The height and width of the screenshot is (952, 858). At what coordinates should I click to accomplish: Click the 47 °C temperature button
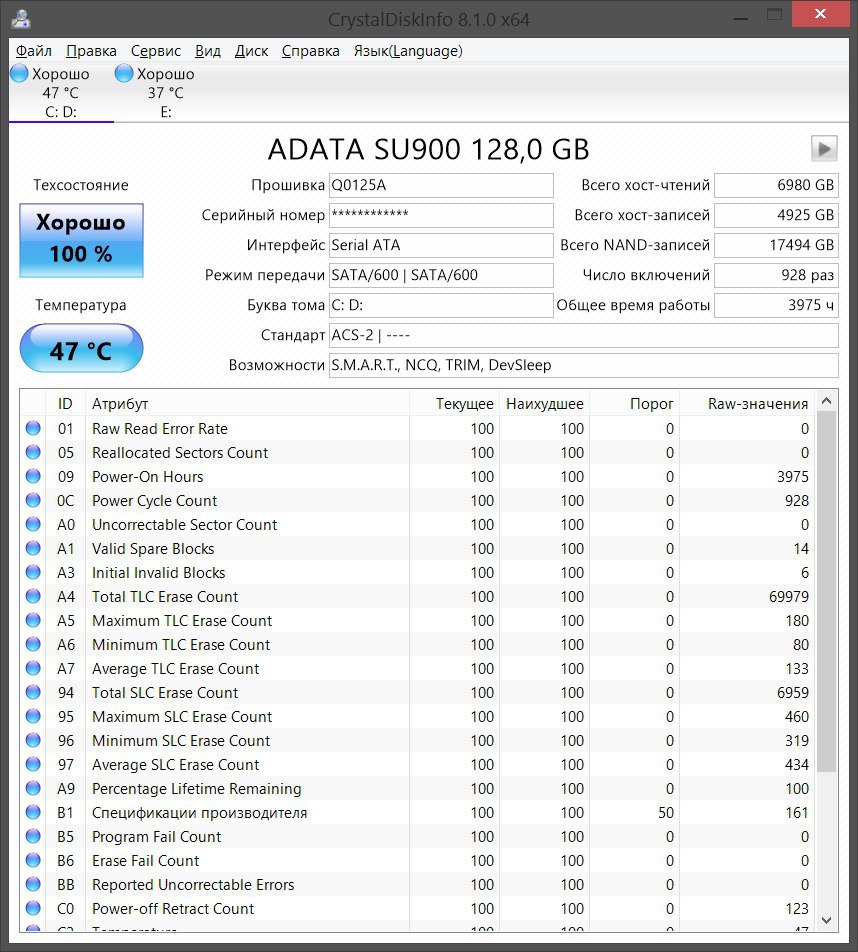pyautogui.click(x=81, y=348)
